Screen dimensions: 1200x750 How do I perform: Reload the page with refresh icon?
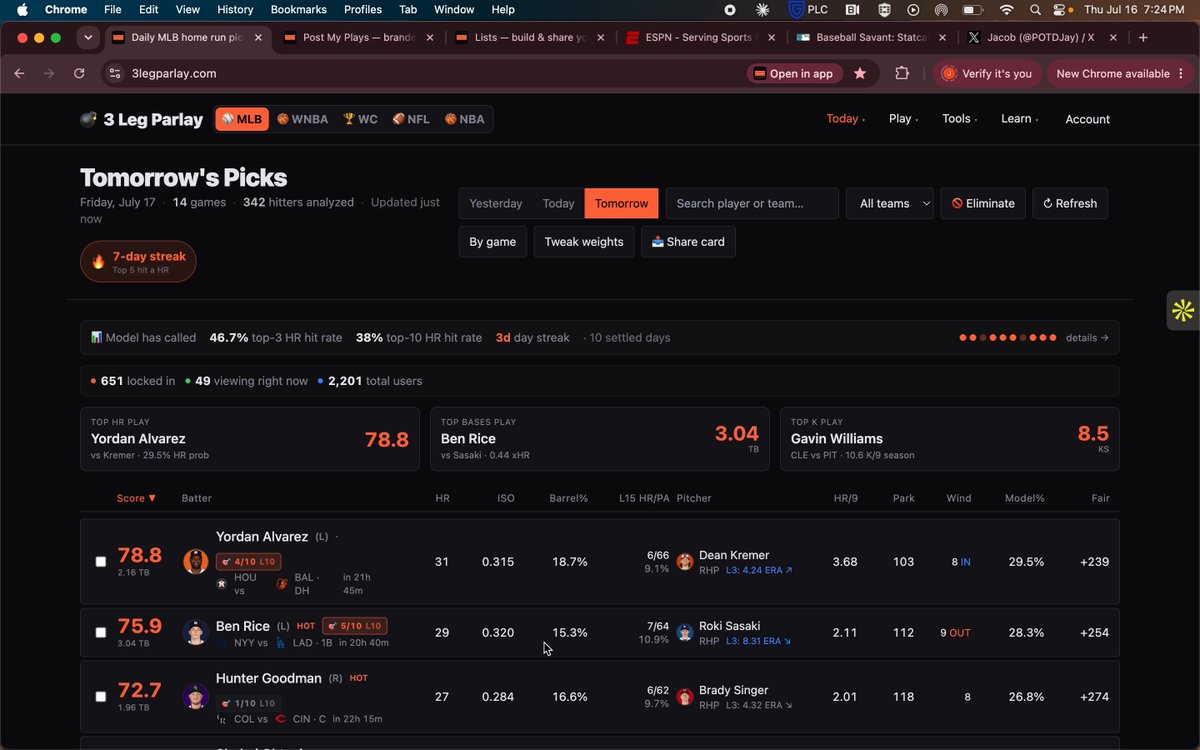pyautogui.click(x=79, y=73)
